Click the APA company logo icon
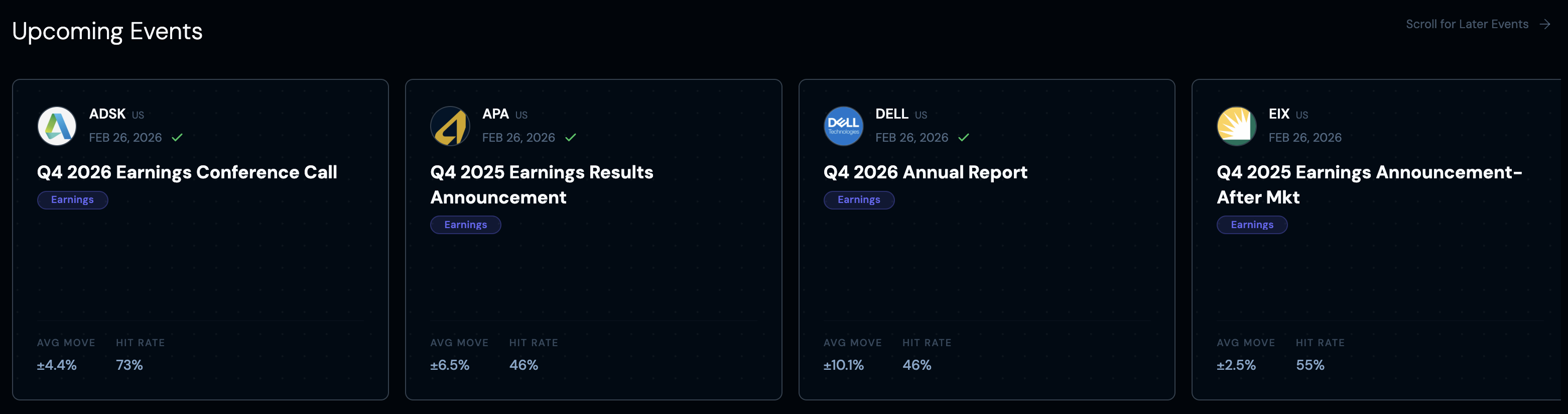 point(450,126)
